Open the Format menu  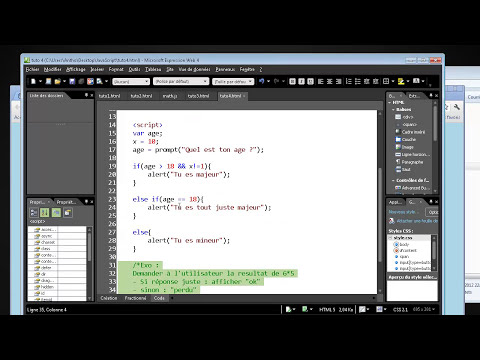coord(116,69)
